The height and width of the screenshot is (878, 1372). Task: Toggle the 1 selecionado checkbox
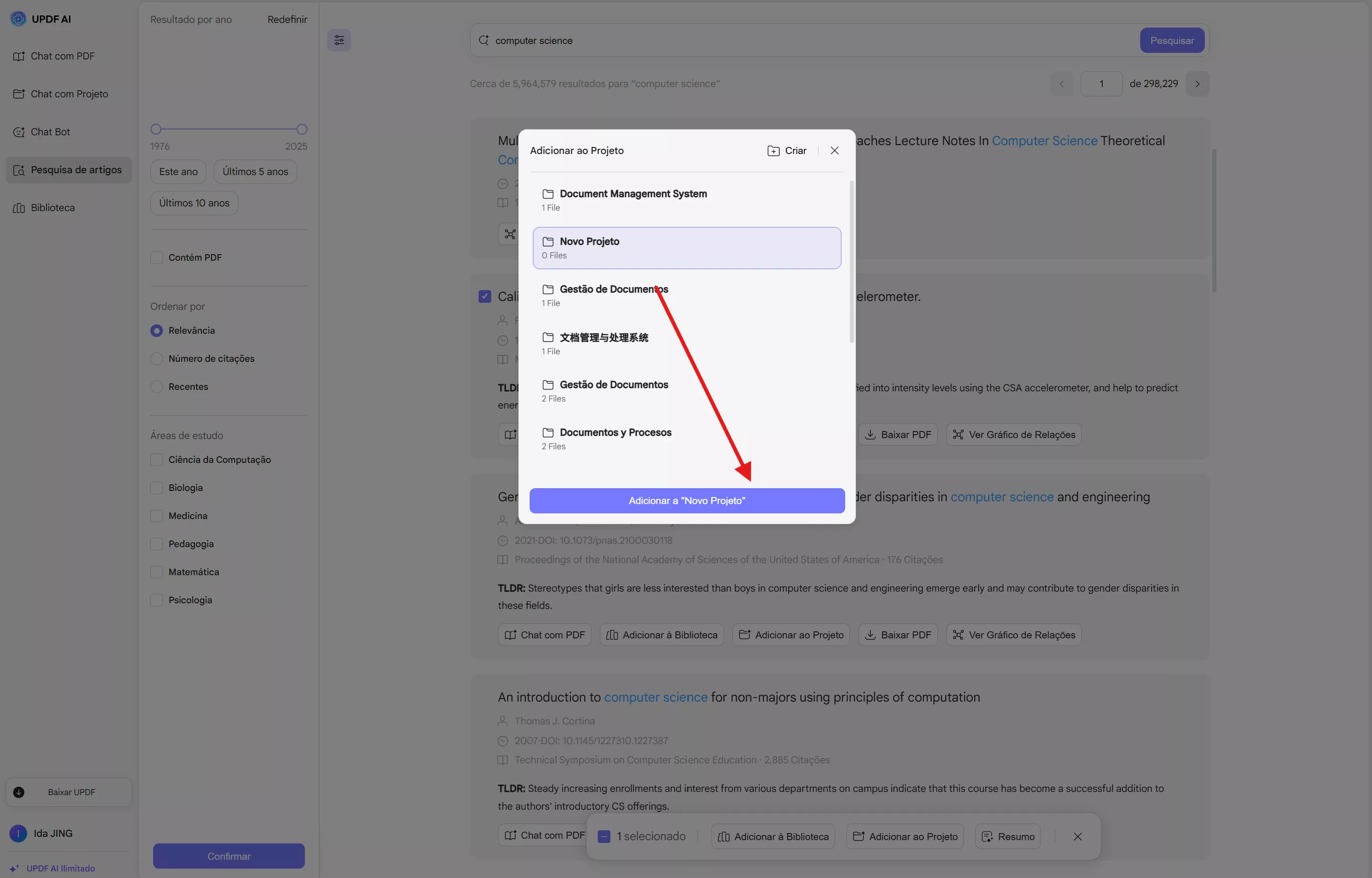(604, 836)
